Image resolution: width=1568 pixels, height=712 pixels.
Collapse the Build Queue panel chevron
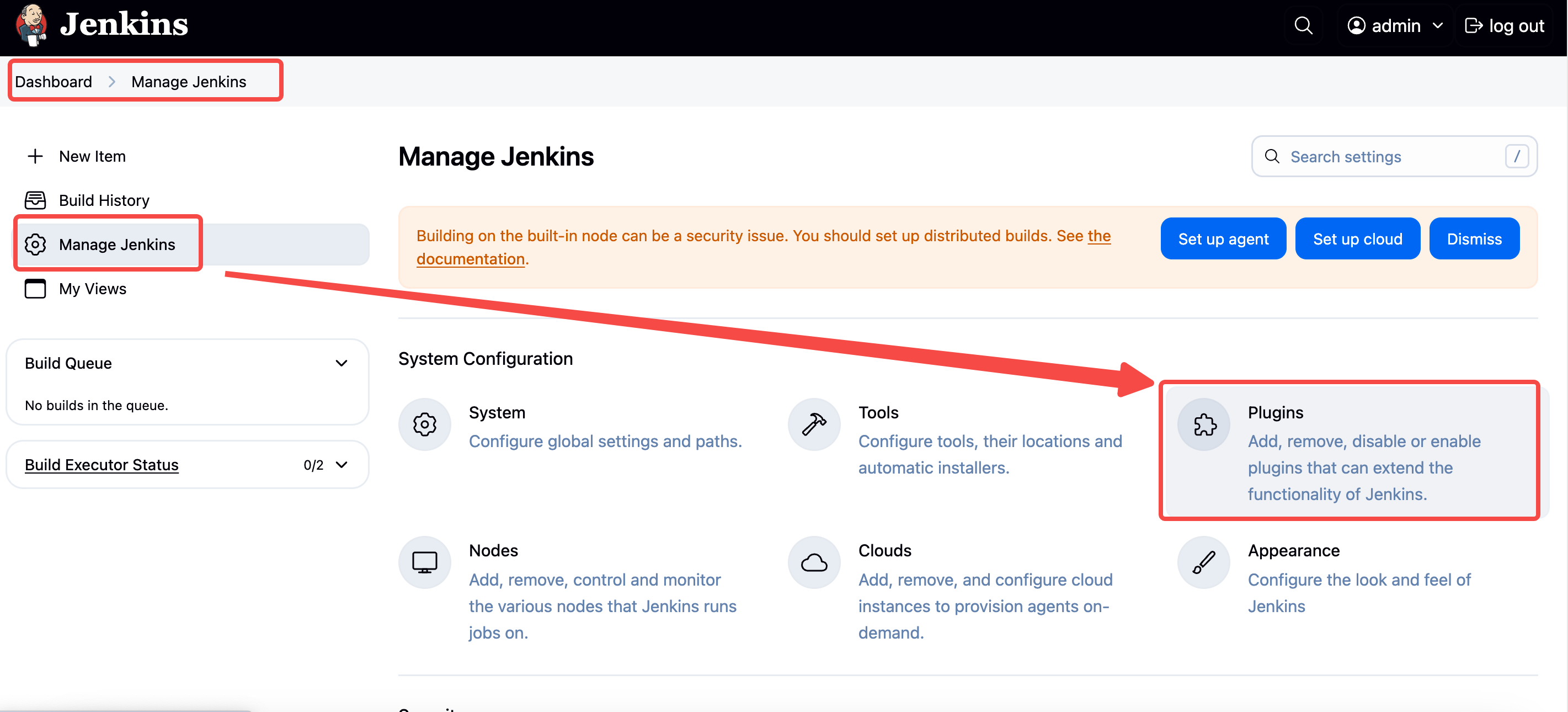(342, 364)
